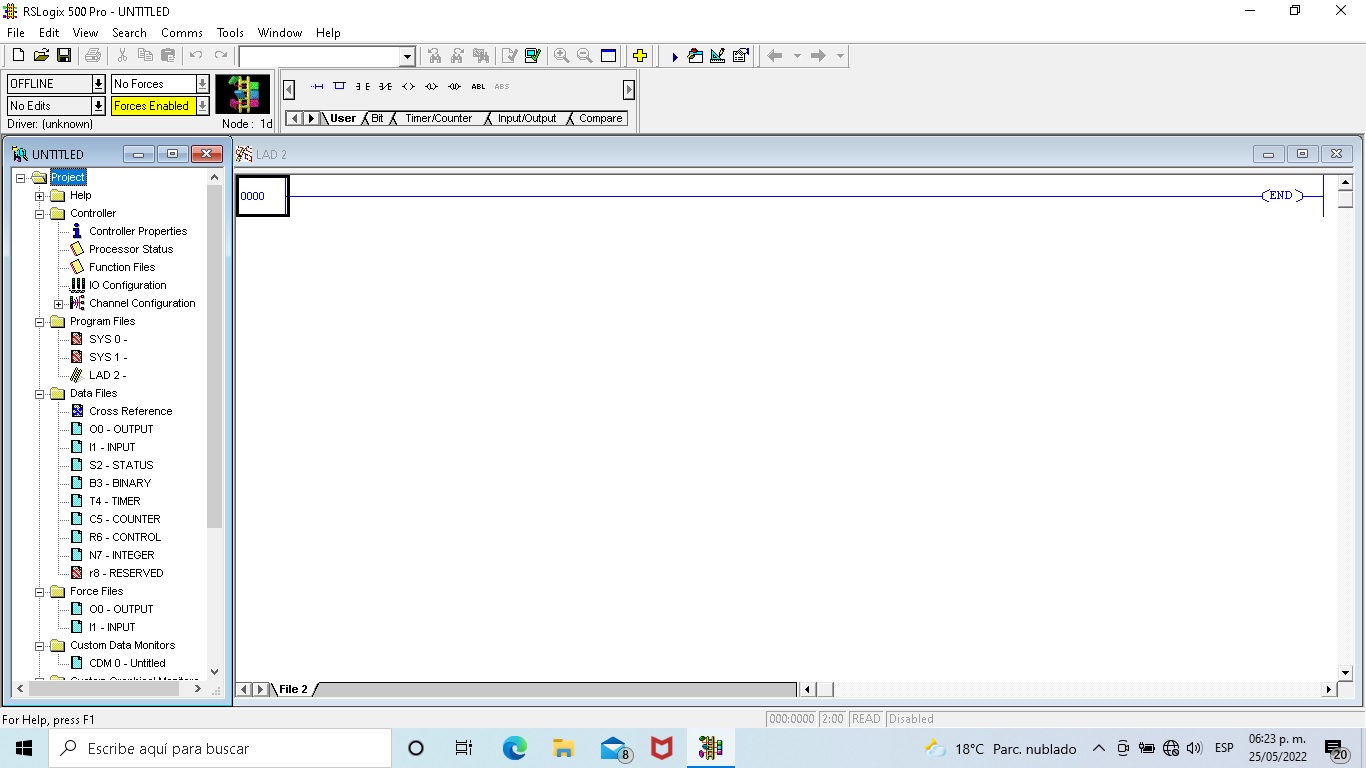The width and height of the screenshot is (1366, 768).
Task: Click the forward navigation arrow
Action: tap(818, 56)
